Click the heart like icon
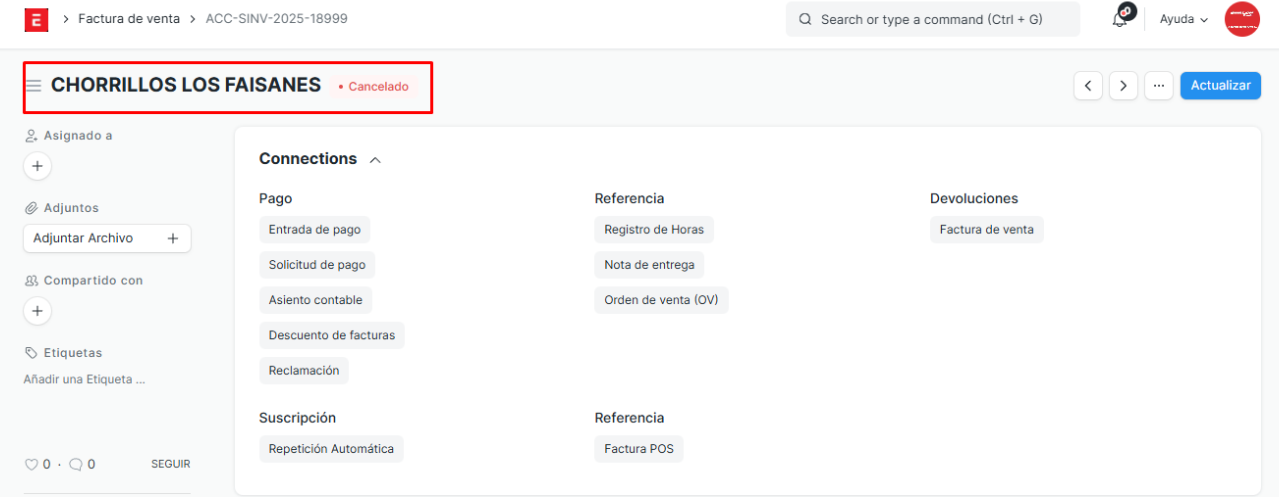1279x497 pixels. (x=31, y=464)
